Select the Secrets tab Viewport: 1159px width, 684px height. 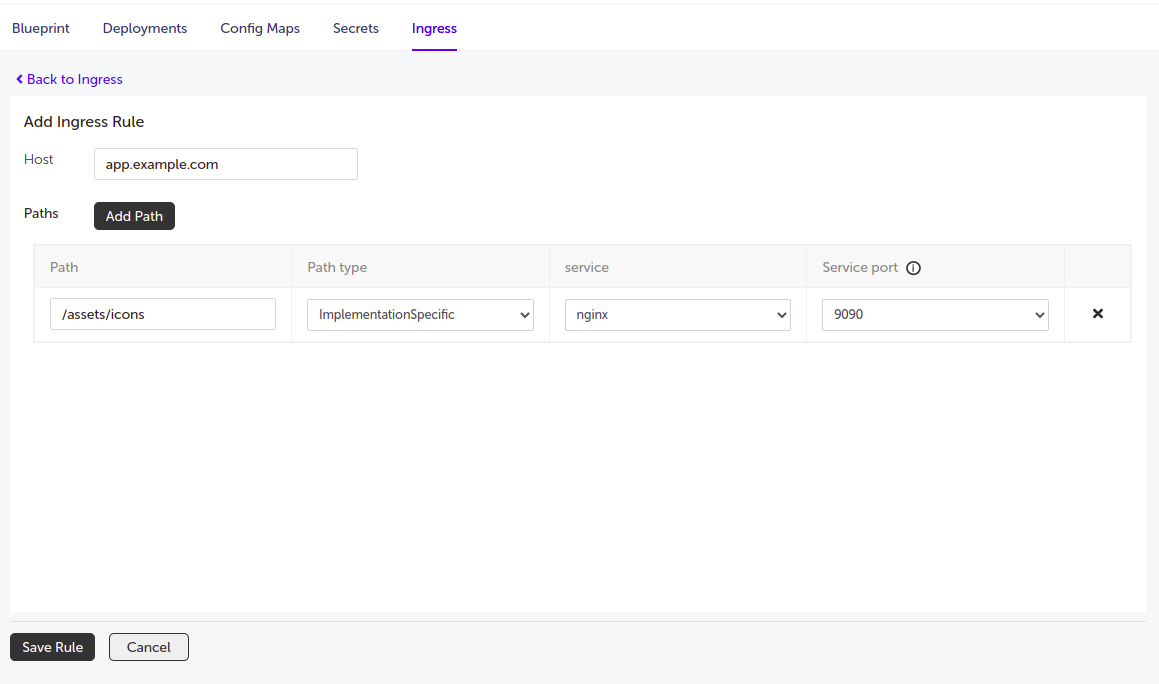click(356, 28)
